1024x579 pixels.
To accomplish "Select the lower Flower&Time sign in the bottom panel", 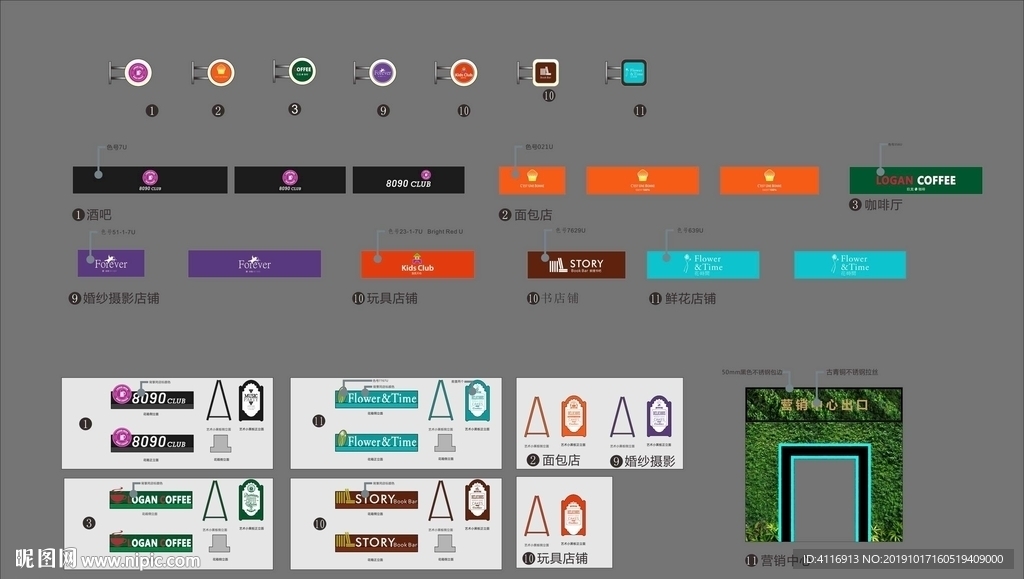I will tap(376, 441).
